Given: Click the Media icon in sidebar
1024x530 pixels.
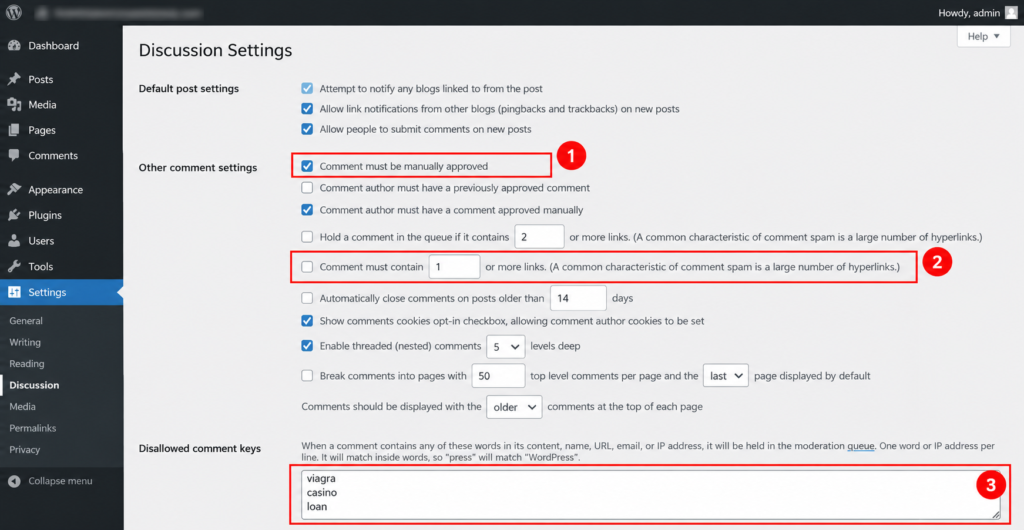Looking at the screenshot, I should coord(14,105).
